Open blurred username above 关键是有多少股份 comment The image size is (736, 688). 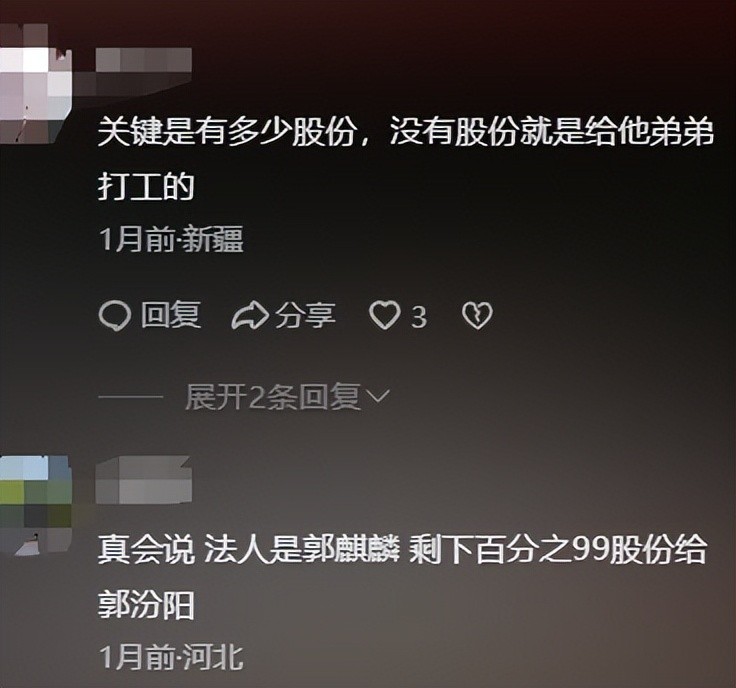pos(143,60)
